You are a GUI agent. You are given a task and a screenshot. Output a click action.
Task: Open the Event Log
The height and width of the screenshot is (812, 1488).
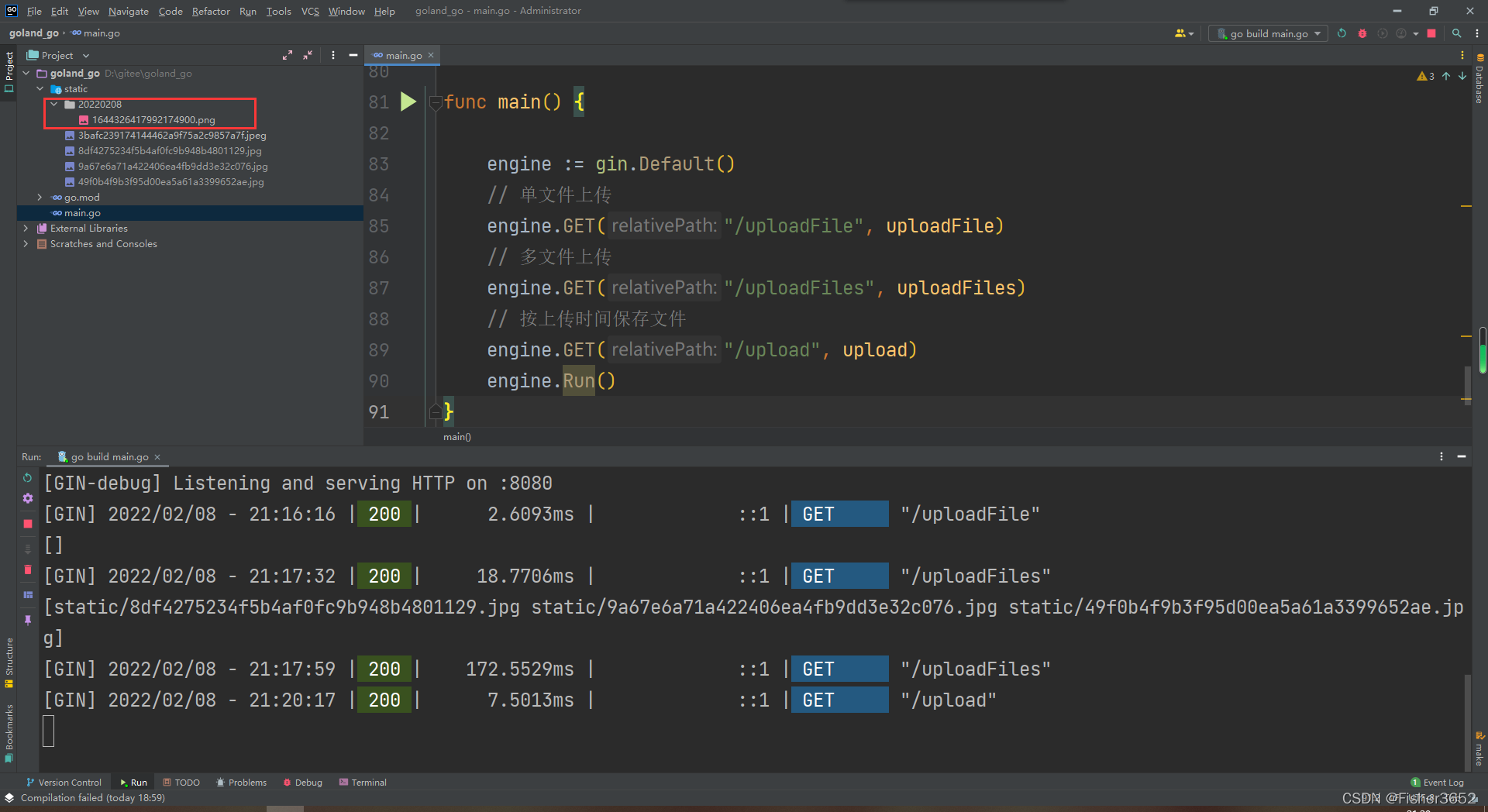pos(1438,783)
